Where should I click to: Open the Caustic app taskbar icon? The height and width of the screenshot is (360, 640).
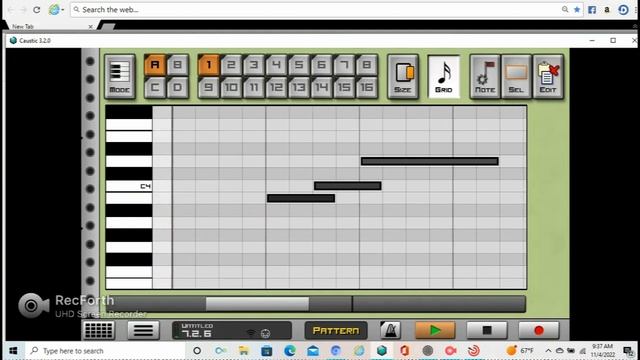[382, 351]
